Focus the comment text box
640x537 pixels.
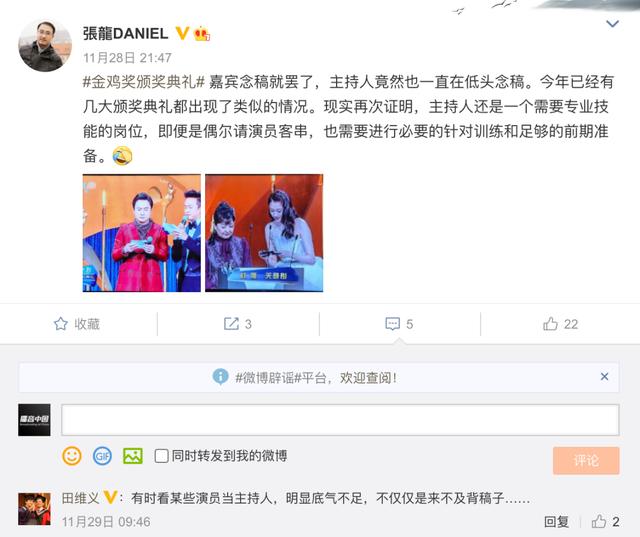340,420
